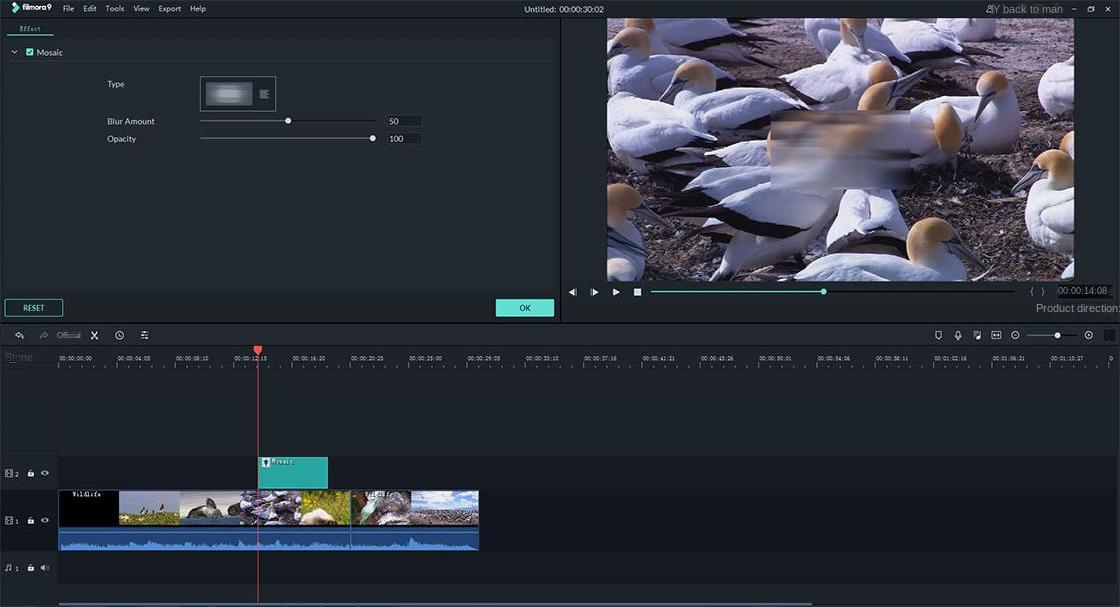Toggle lock on video track 1
The width and height of the screenshot is (1120, 607).
click(x=31, y=520)
